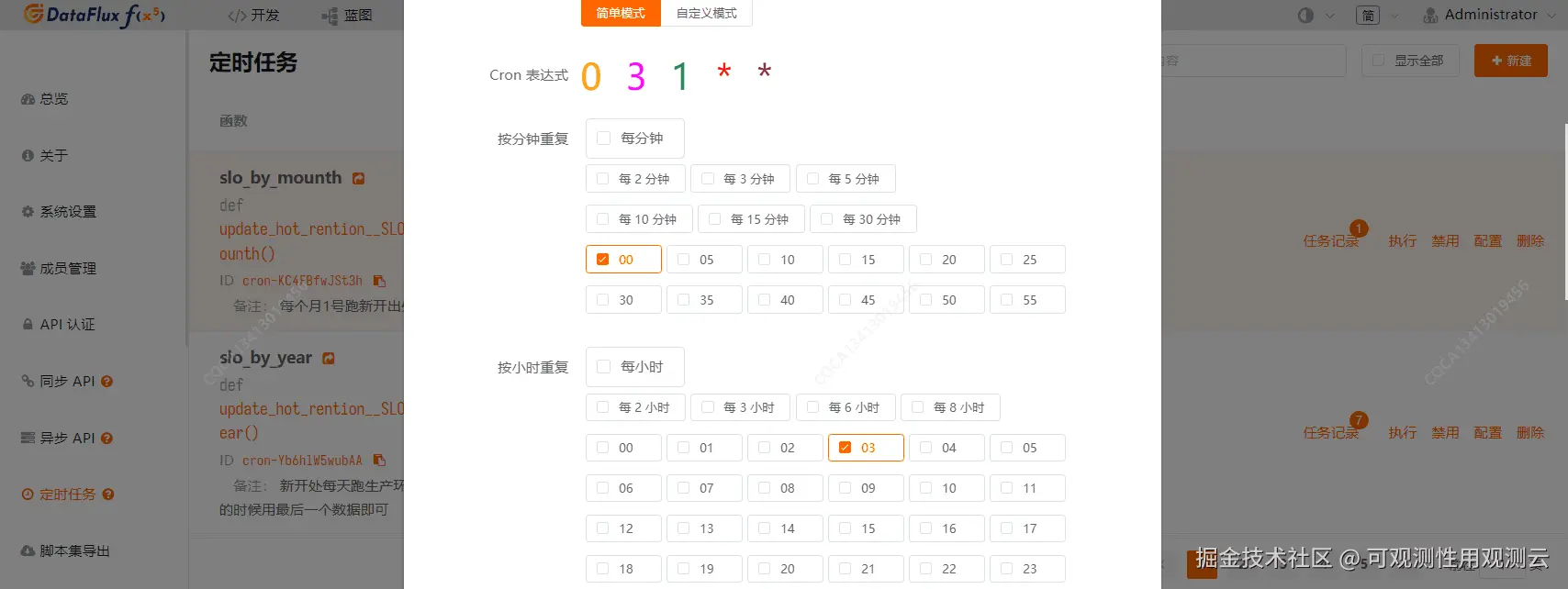Uncheck hour 03 checkbox
Viewport: 1568px width, 589px height.
click(846, 448)
